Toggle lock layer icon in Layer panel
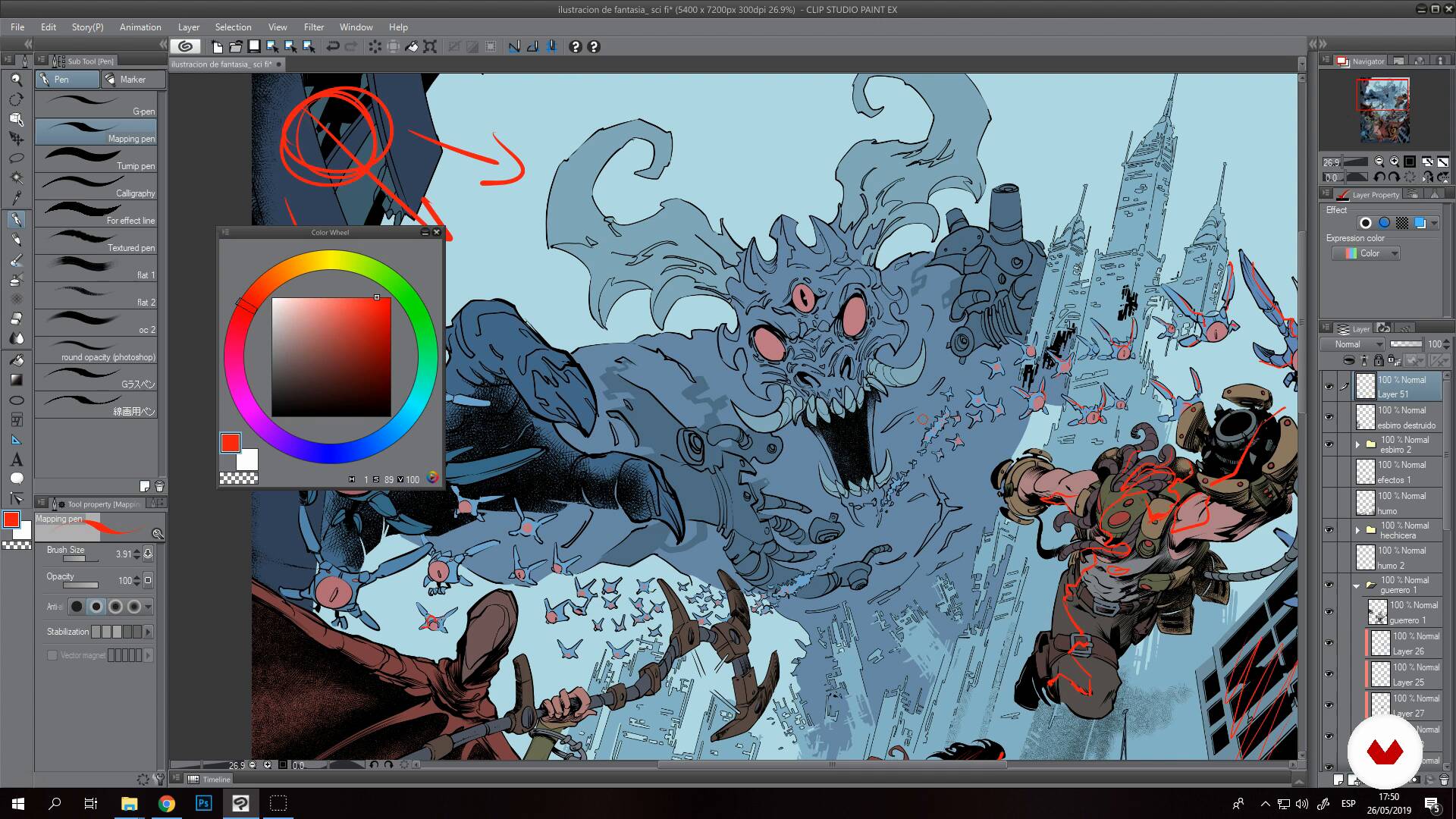Screen dimensions: 1456x819 click(1379, 361)
